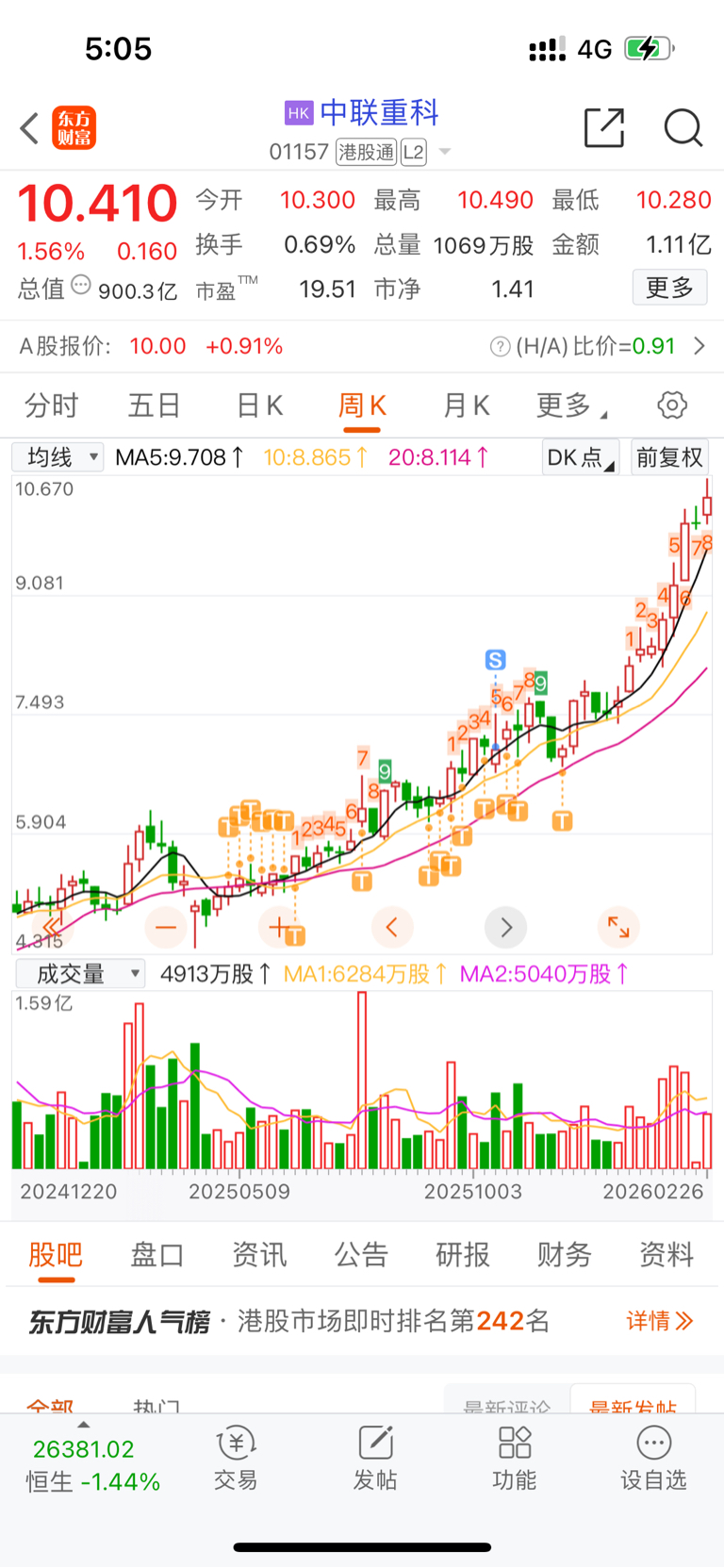The image size is (724, 1568).
Task: Open 资讯 tab
Action: (x=259, y=1255)
